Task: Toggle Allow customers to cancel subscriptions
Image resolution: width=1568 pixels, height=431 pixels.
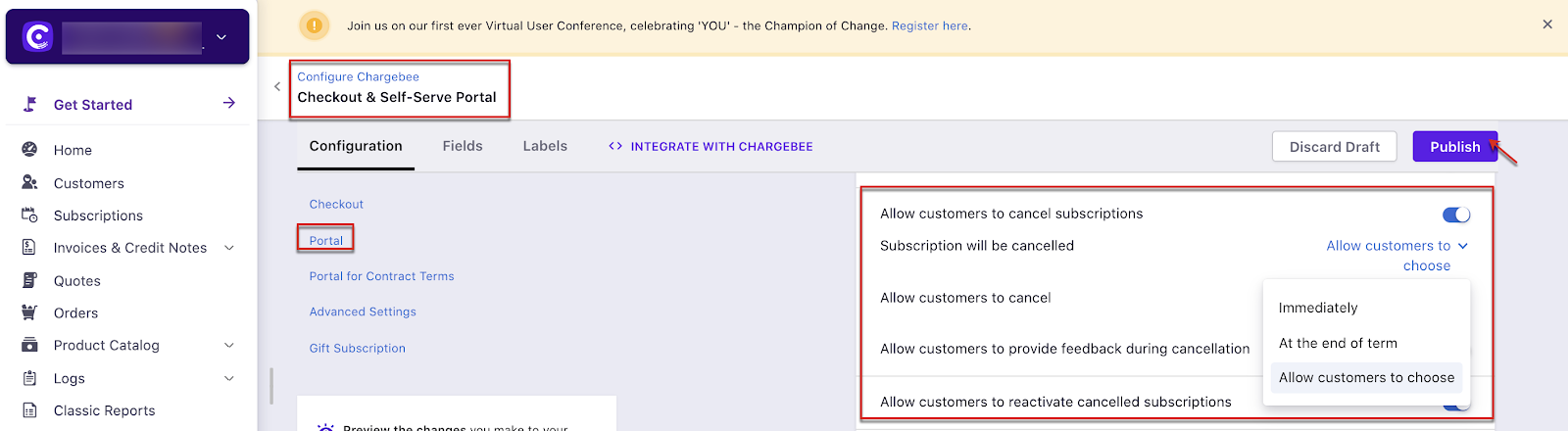Action: point(1456,215)
